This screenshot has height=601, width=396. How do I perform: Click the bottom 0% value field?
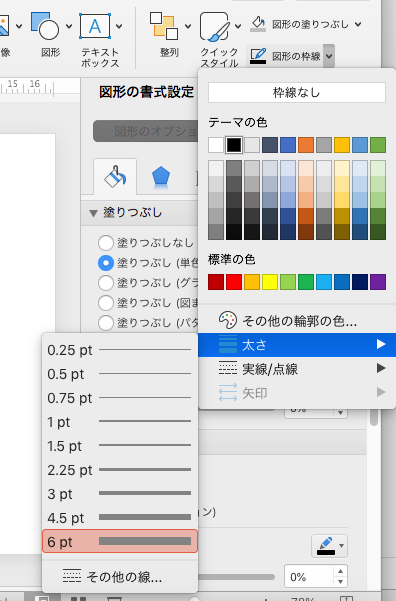point(309,576)
